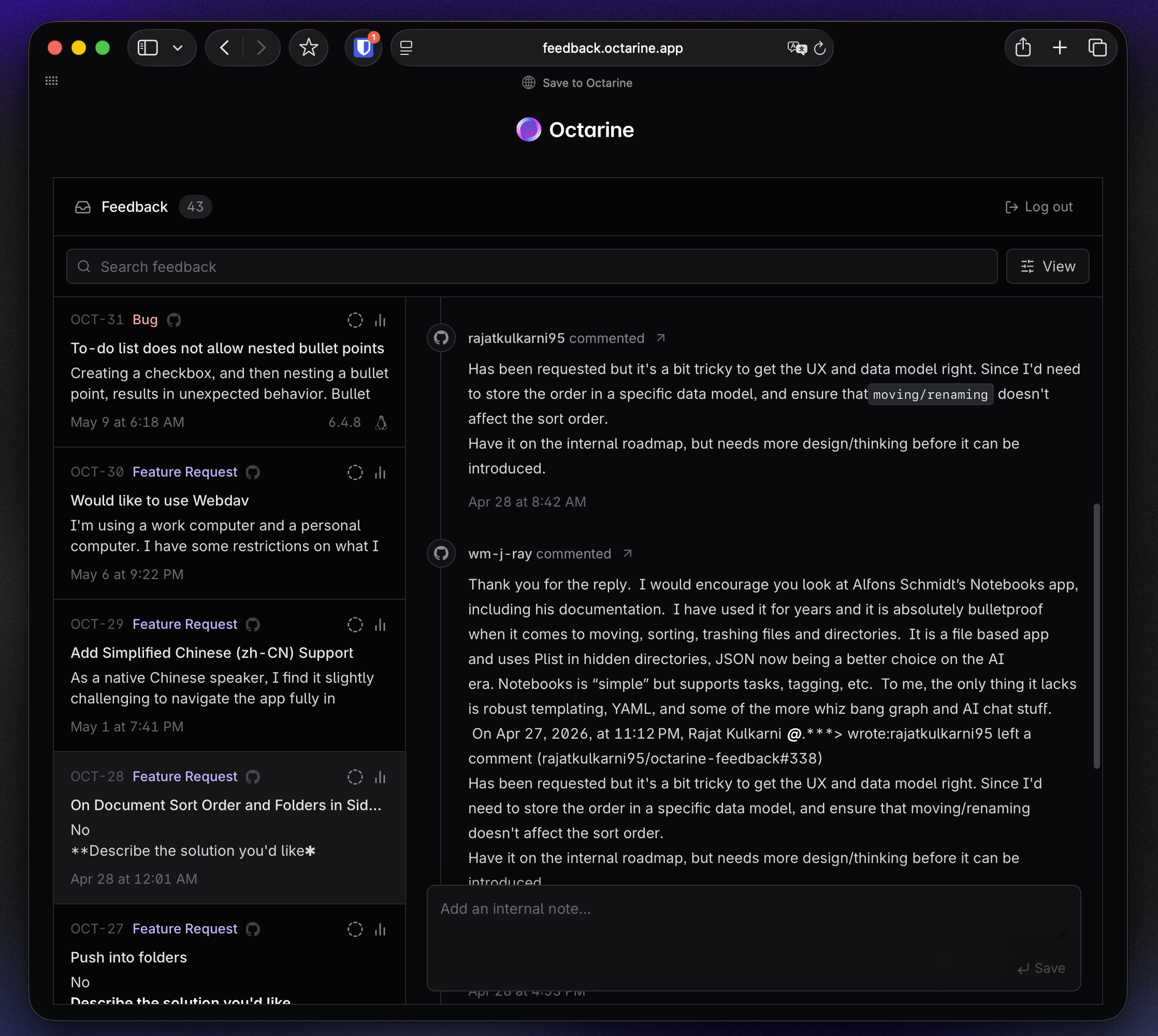
Task: Open priority bars on OCT-30 item
Action: tap(381, 472)
